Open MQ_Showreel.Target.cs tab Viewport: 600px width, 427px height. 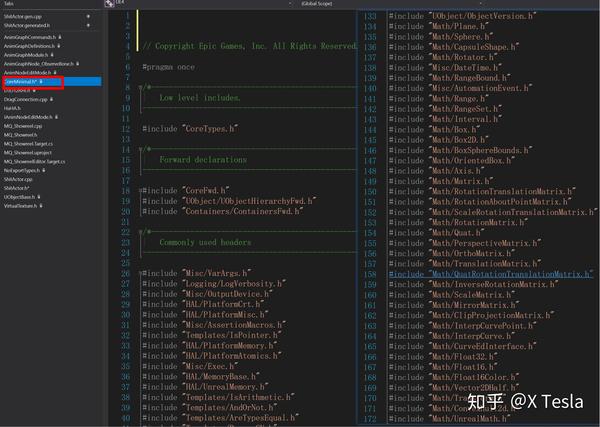(x=28, y=143)
